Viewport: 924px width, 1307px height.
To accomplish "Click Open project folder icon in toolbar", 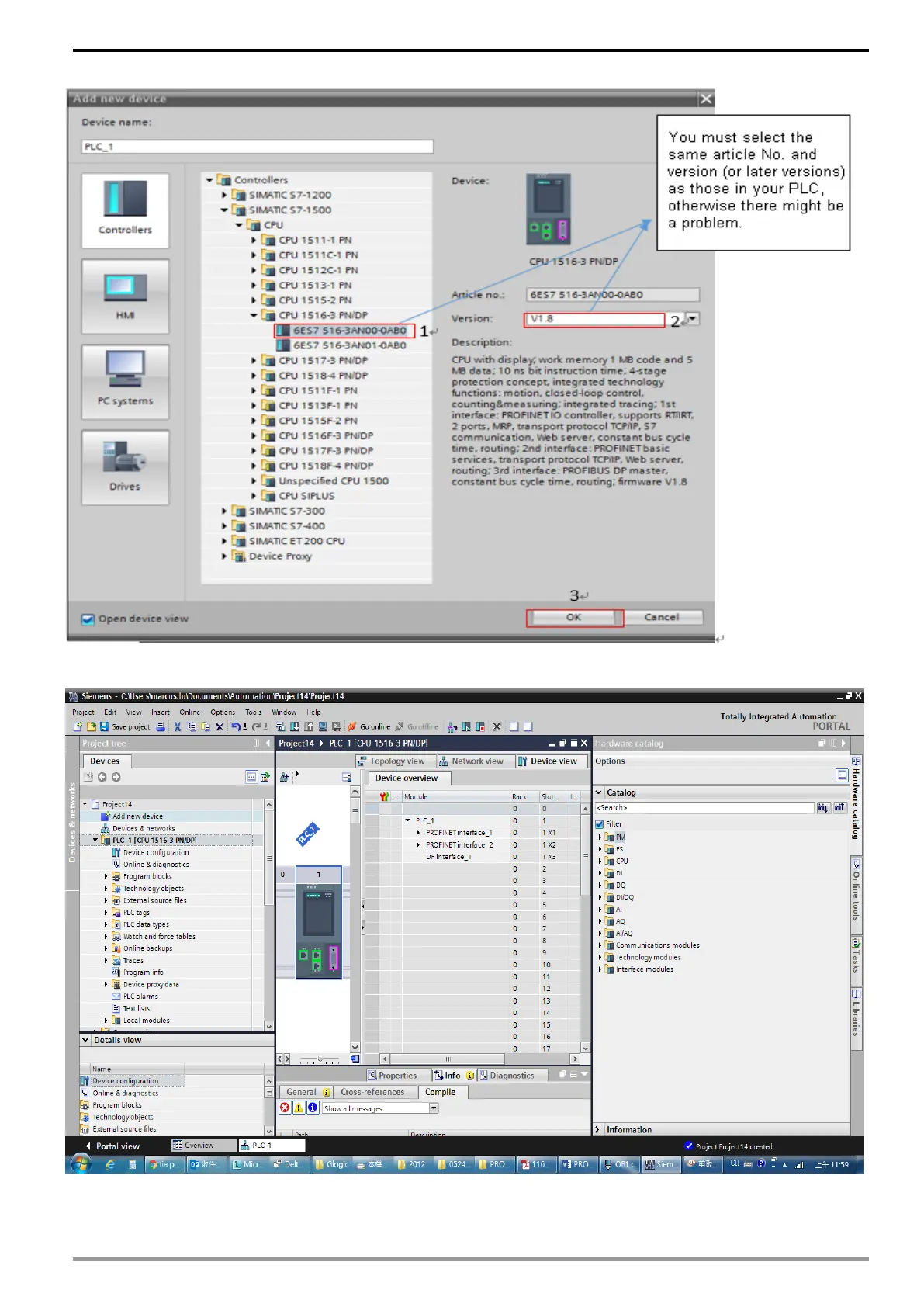I will (91, 727).
